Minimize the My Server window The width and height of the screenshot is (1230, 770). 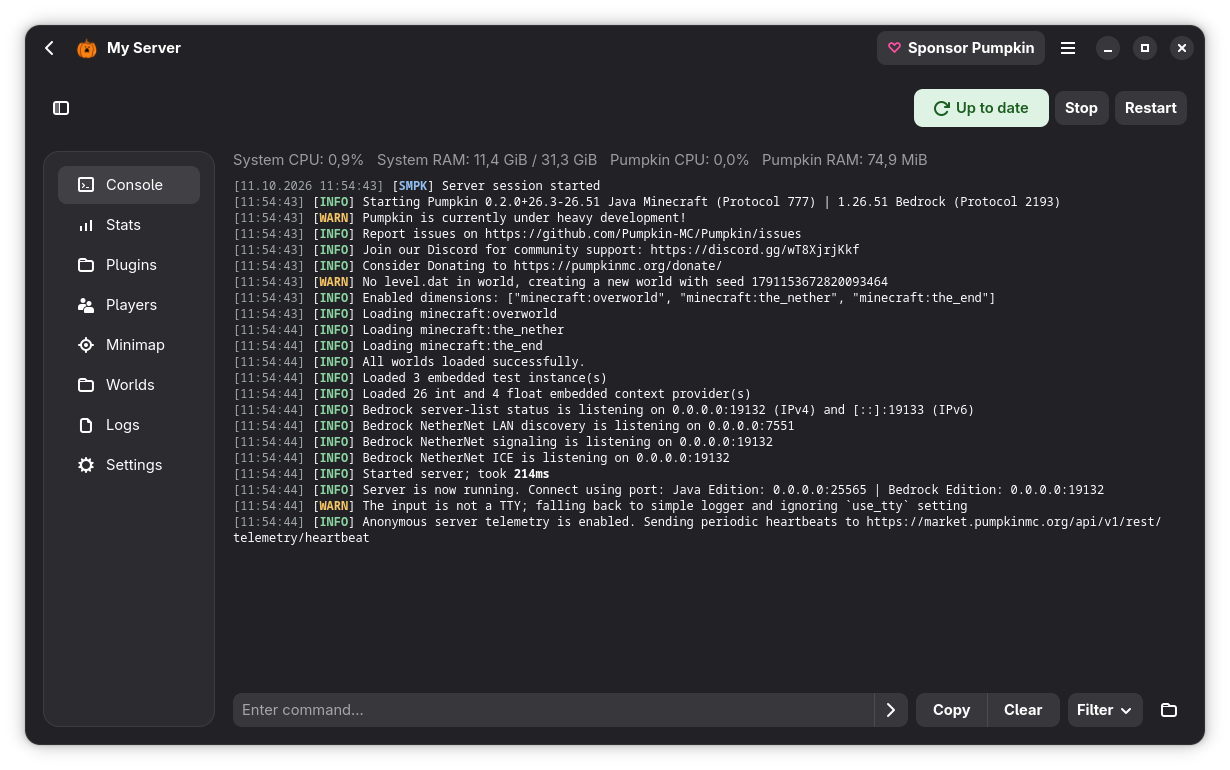coord(1107,48)
